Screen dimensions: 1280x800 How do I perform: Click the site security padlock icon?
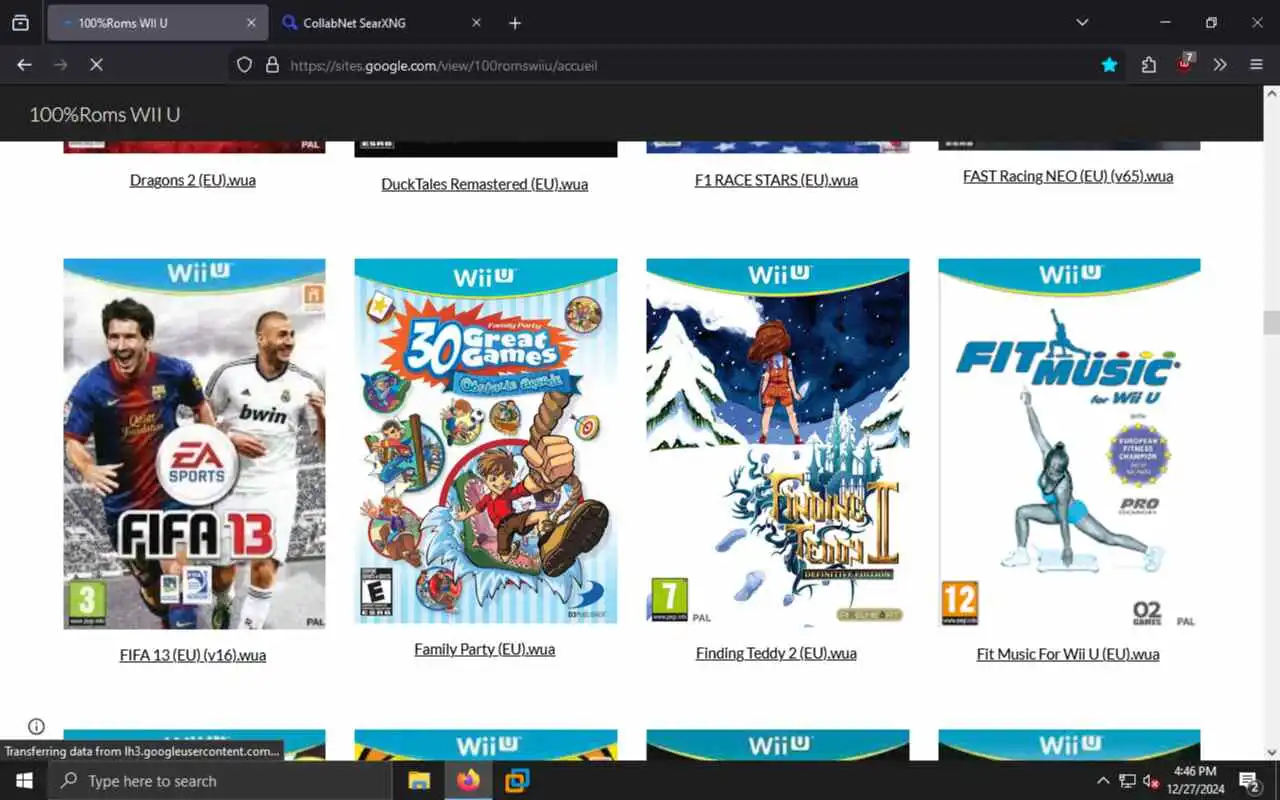(x=271, y=65)
